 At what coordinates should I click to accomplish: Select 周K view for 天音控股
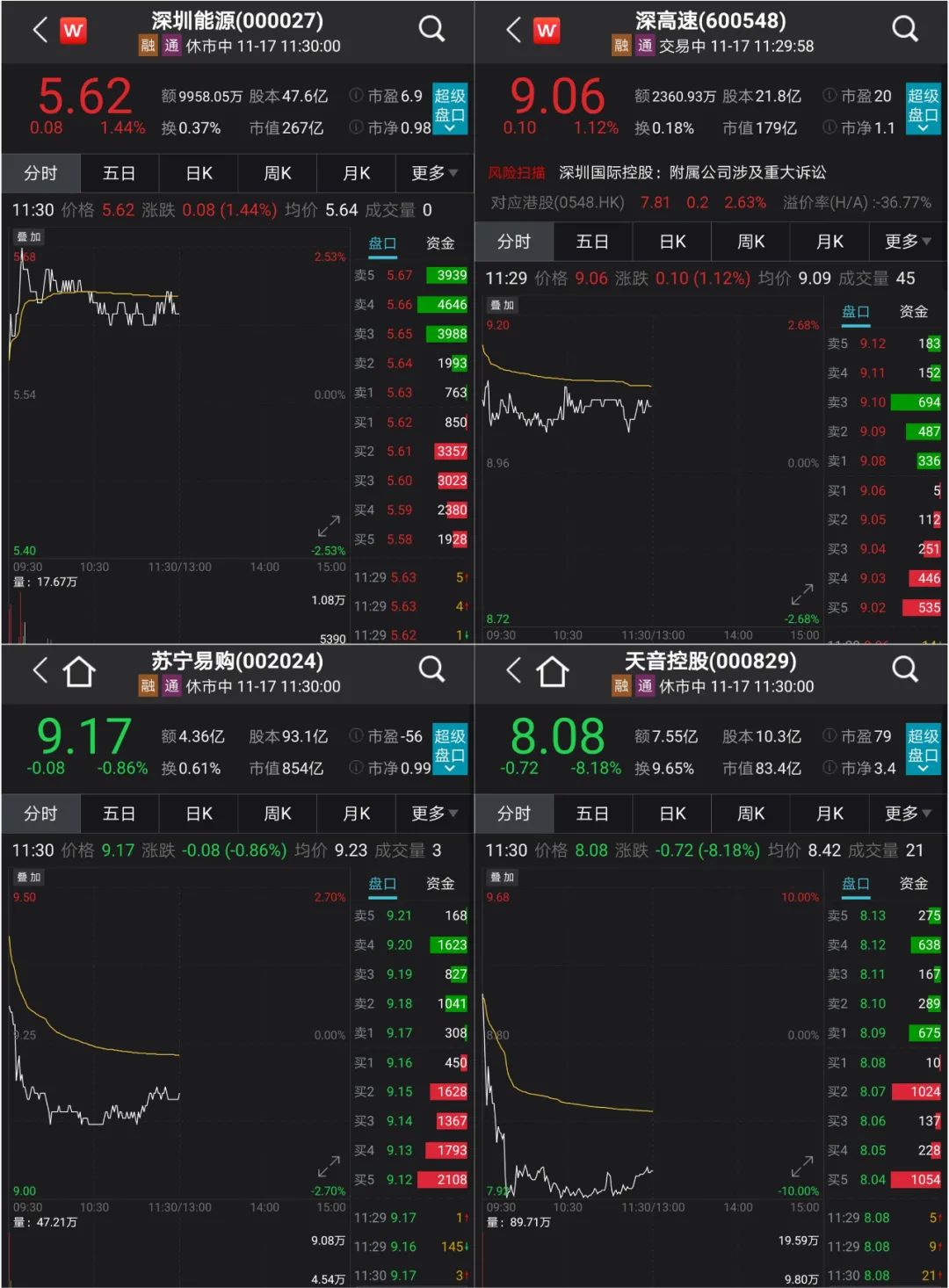coord(750,814)
